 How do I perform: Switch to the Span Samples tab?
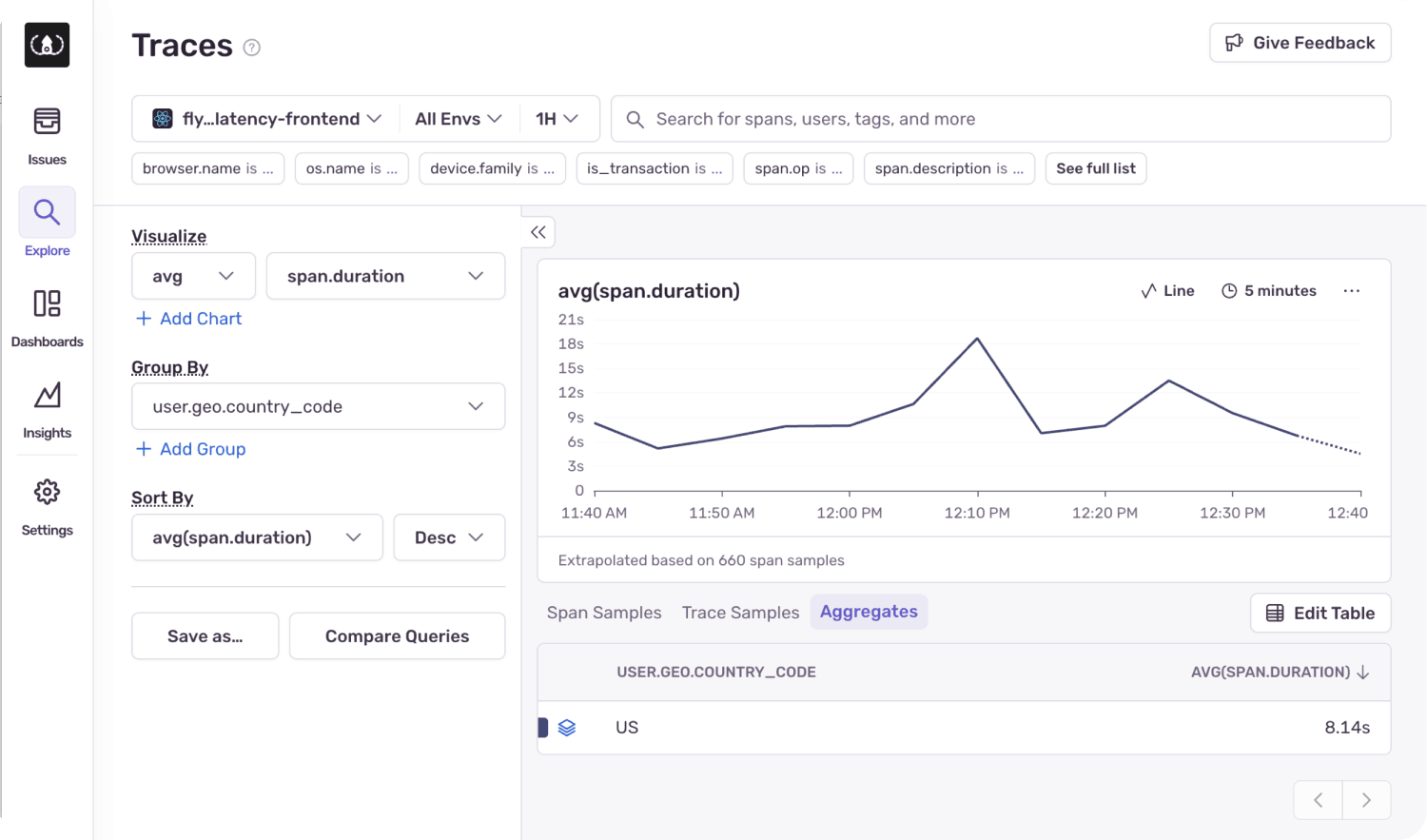604,613
